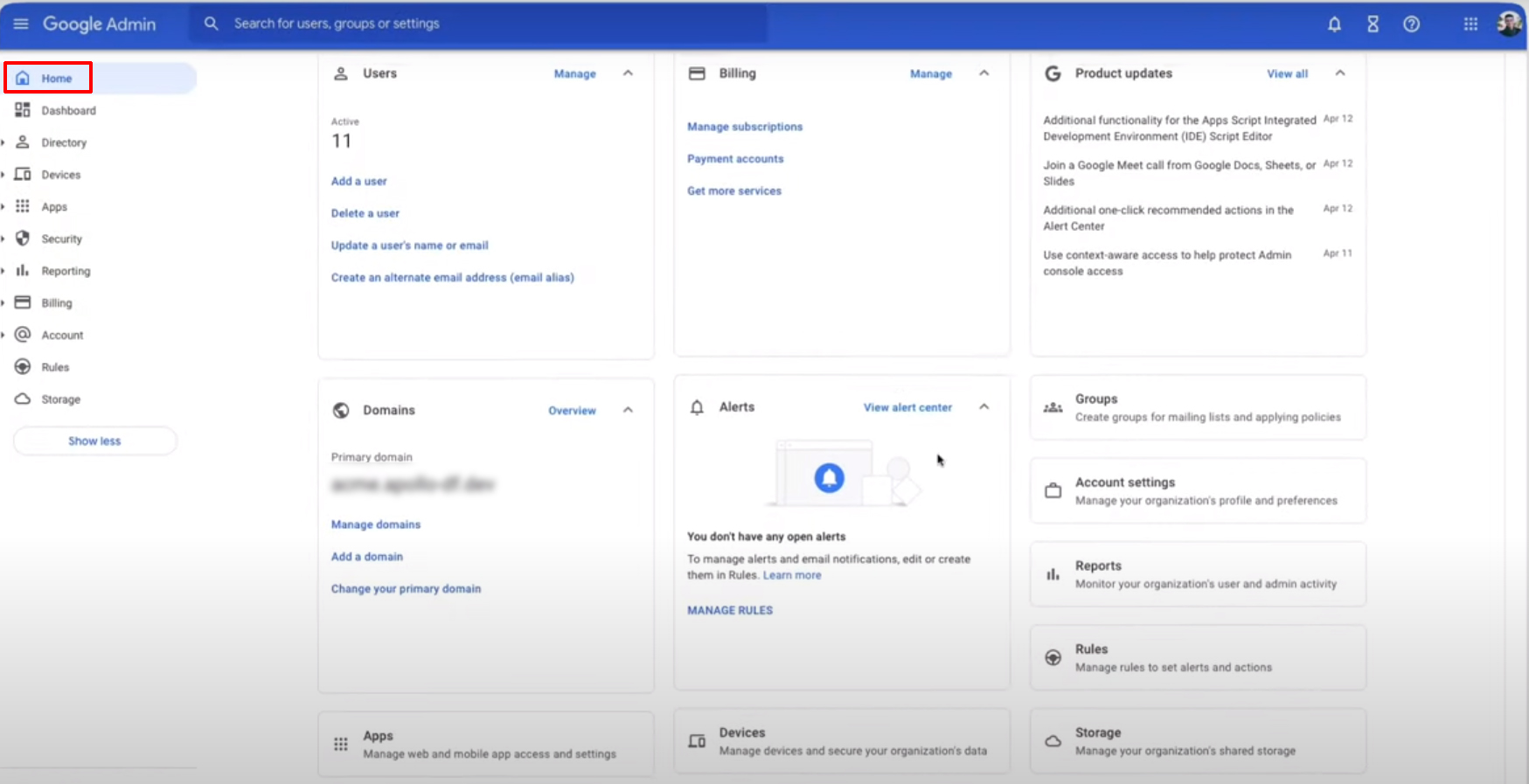Open the Rules card on the right
The height and width of the screenshot is (784, 1529).
(1198, 657)
